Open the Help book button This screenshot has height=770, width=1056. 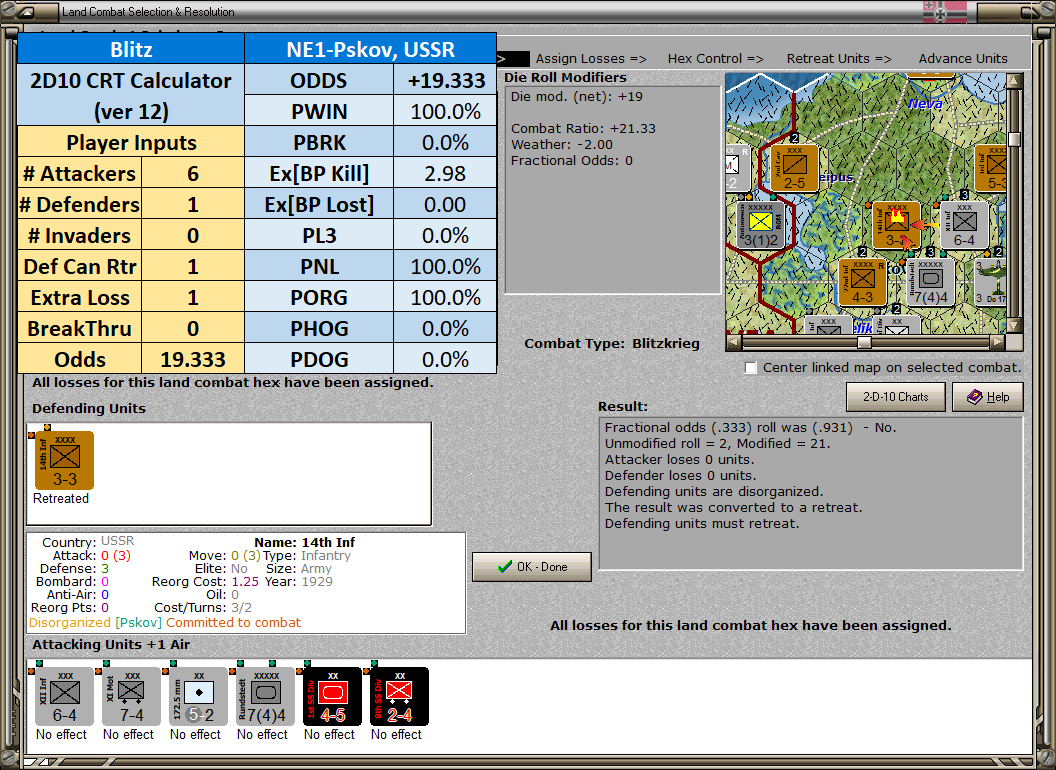click(x=988, y=397)
